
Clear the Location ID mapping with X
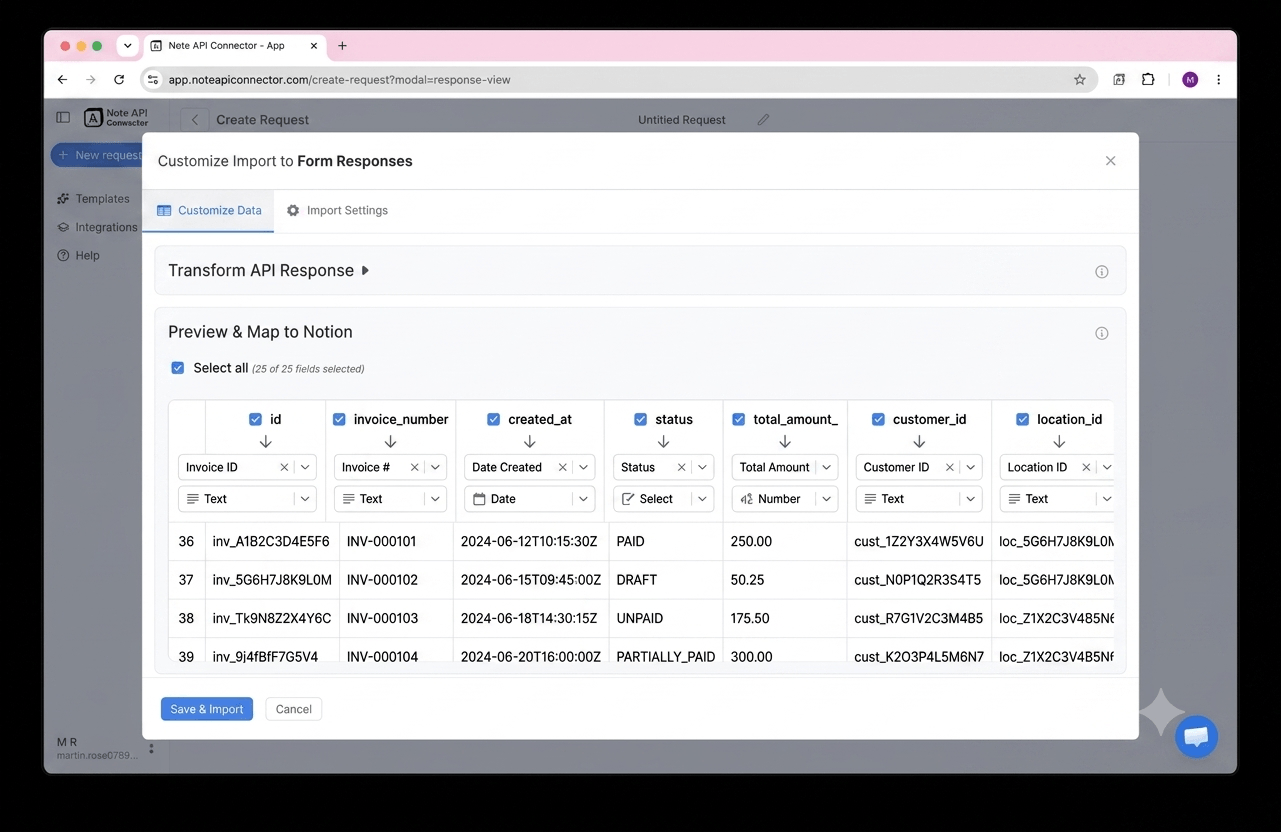pos(1086,467)
